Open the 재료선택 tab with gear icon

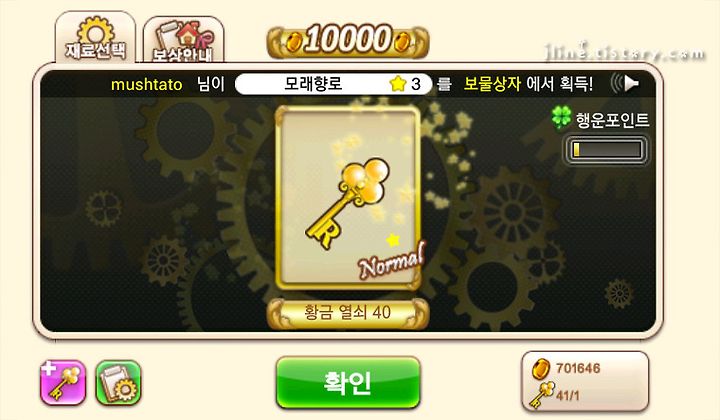[96, 38]
